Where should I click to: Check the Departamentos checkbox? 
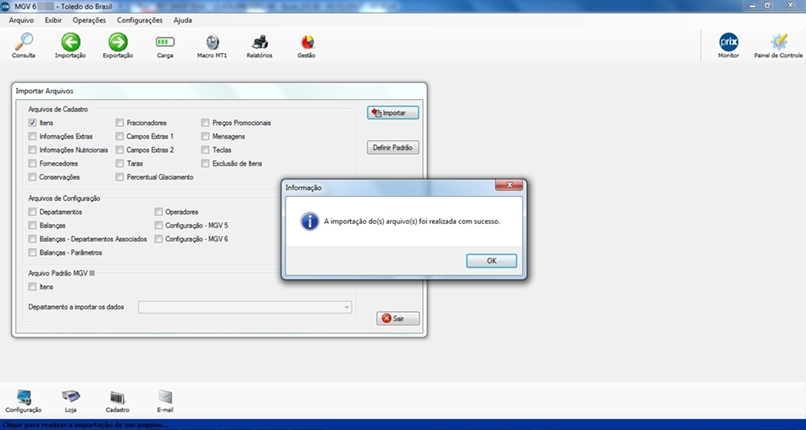pos(32,212)
